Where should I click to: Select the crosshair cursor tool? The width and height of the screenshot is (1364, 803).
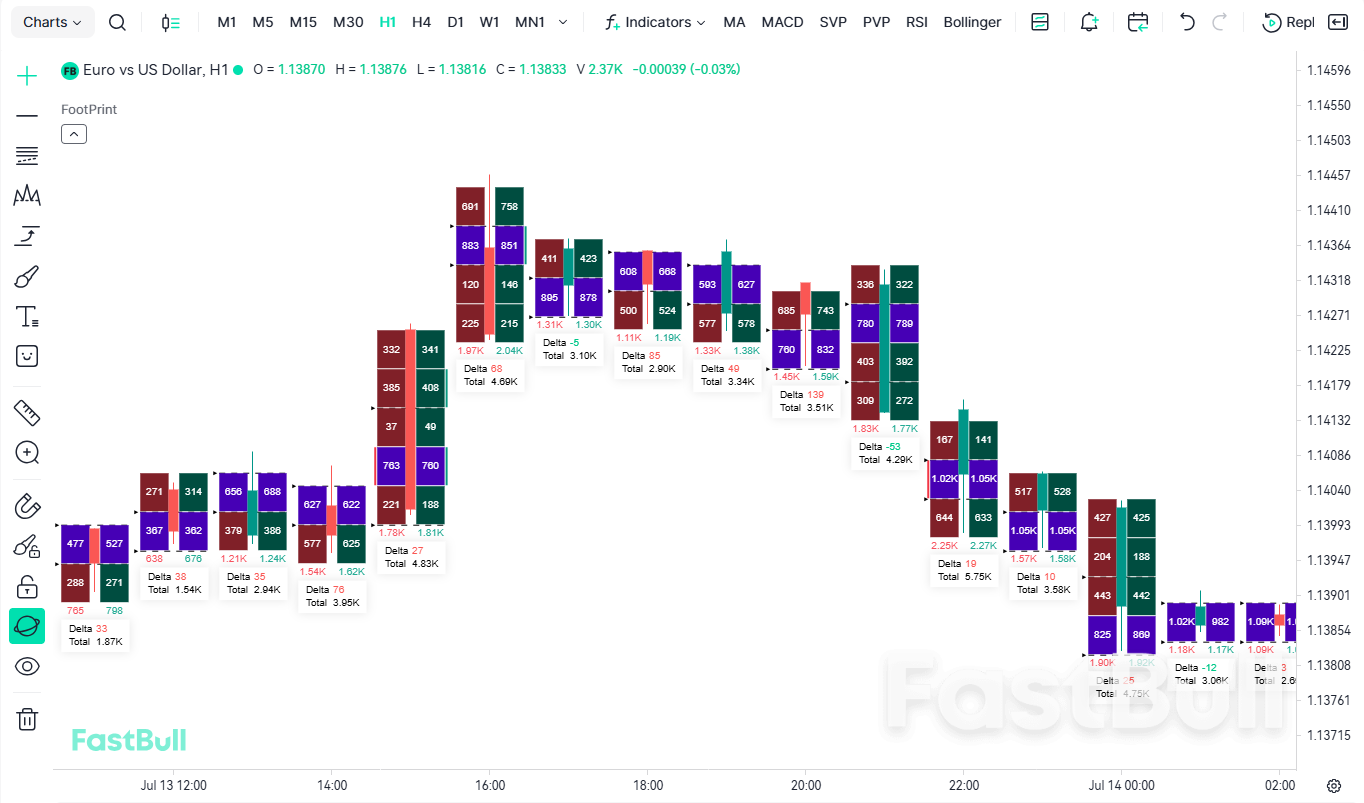click(x=27, y=75)
